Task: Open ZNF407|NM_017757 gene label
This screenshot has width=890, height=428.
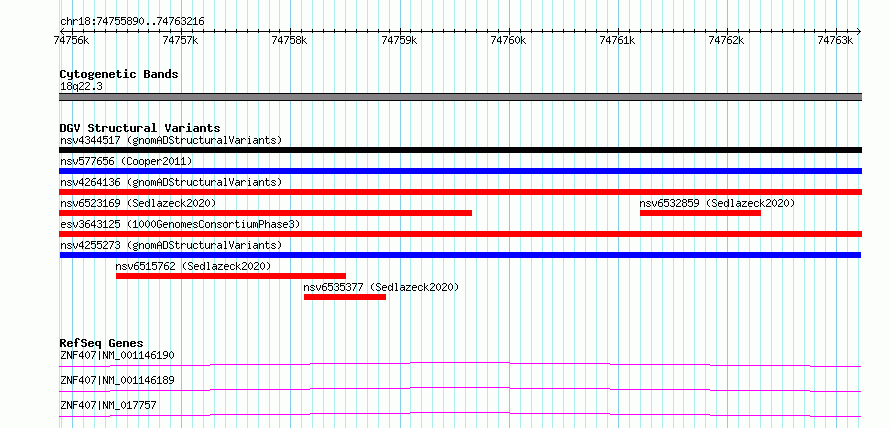Action: (108, 405)
